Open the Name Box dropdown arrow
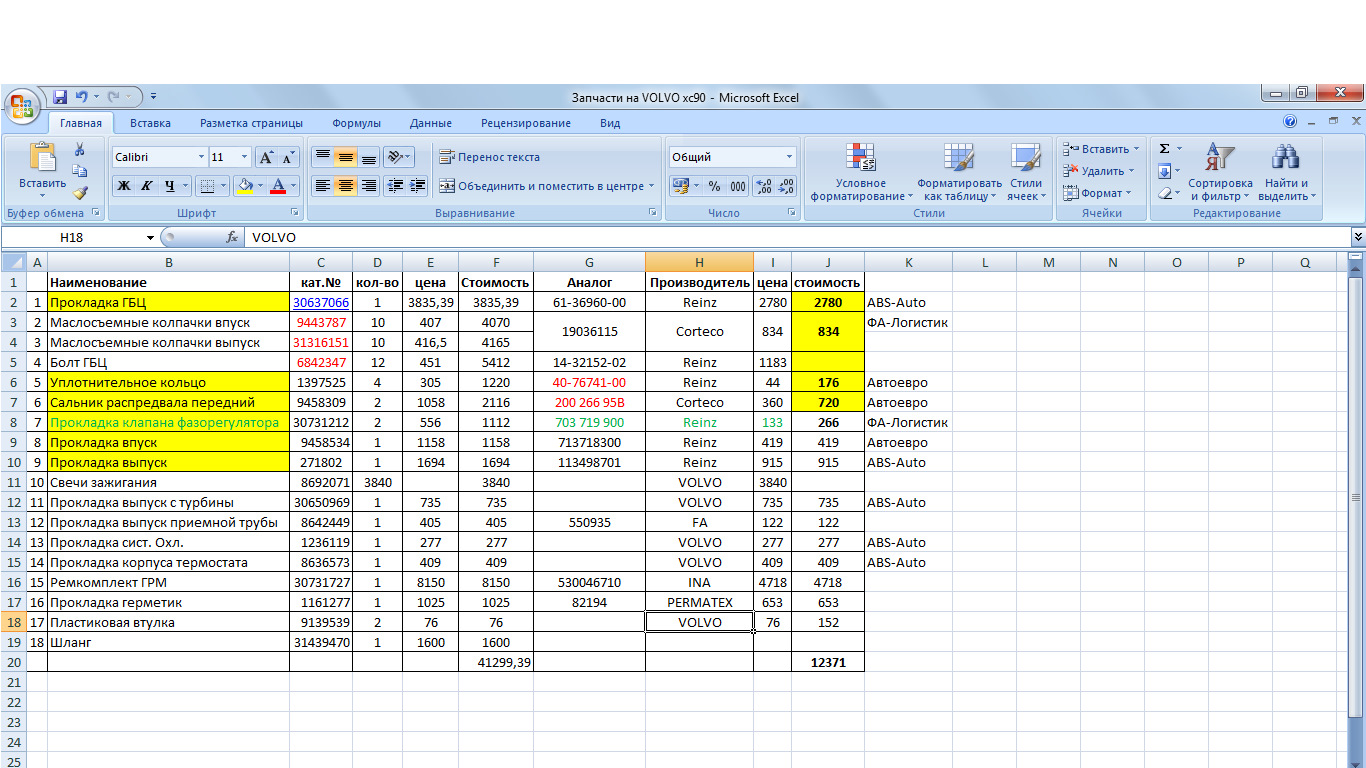 (x=151, y=238)
